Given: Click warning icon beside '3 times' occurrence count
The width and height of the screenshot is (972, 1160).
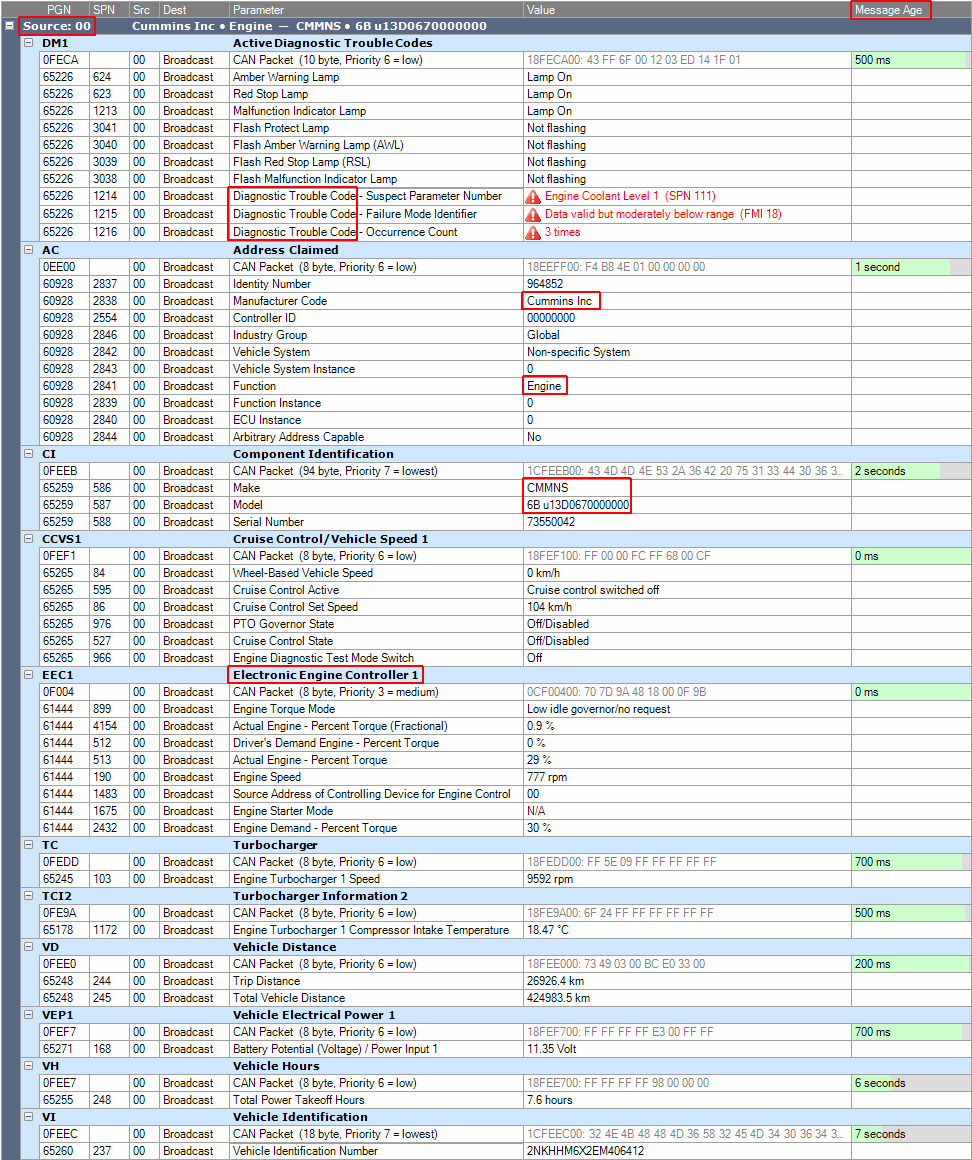Looking at the screenshot, I should coord(534,232).
